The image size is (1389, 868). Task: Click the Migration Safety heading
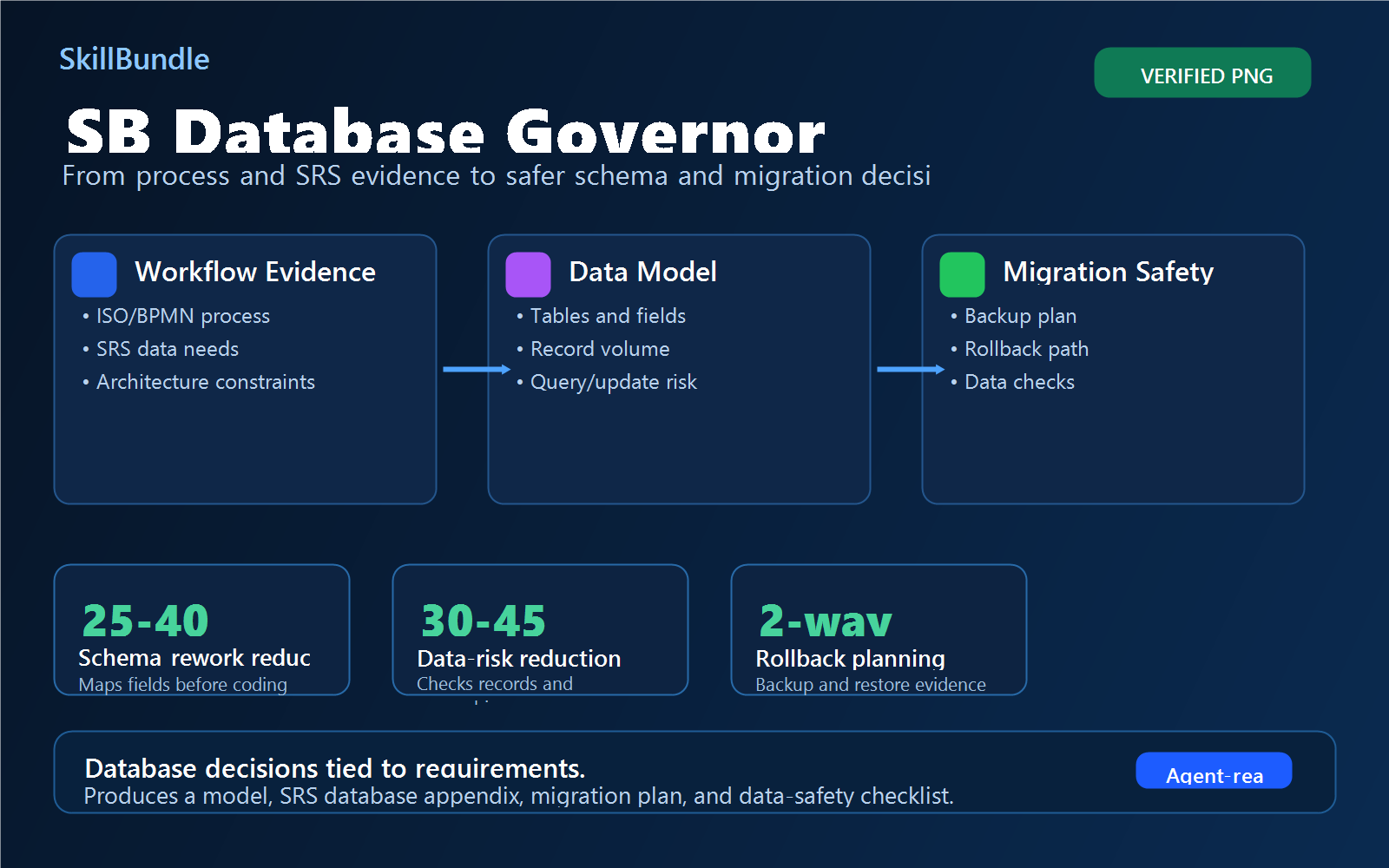coord(1108,272)
